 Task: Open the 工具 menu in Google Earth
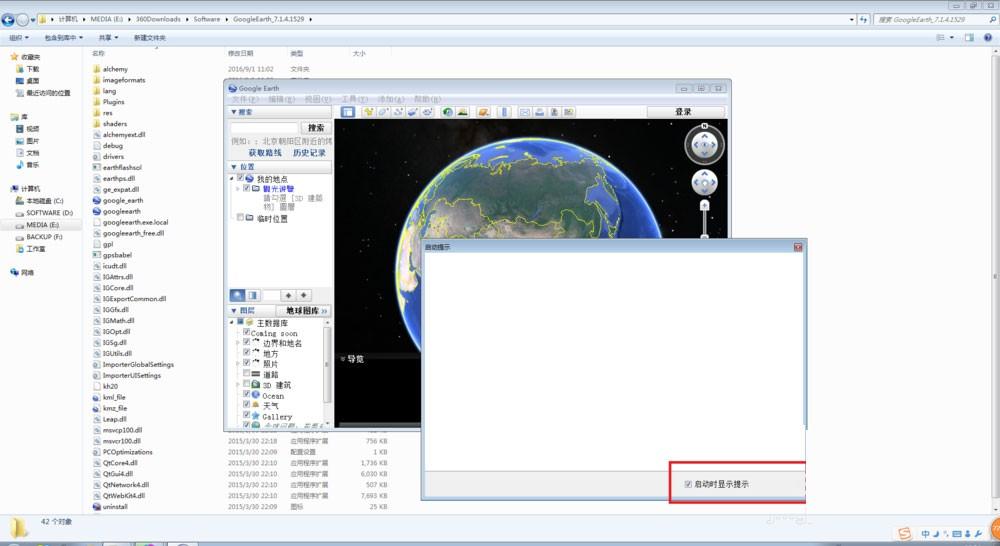(349, 99)
